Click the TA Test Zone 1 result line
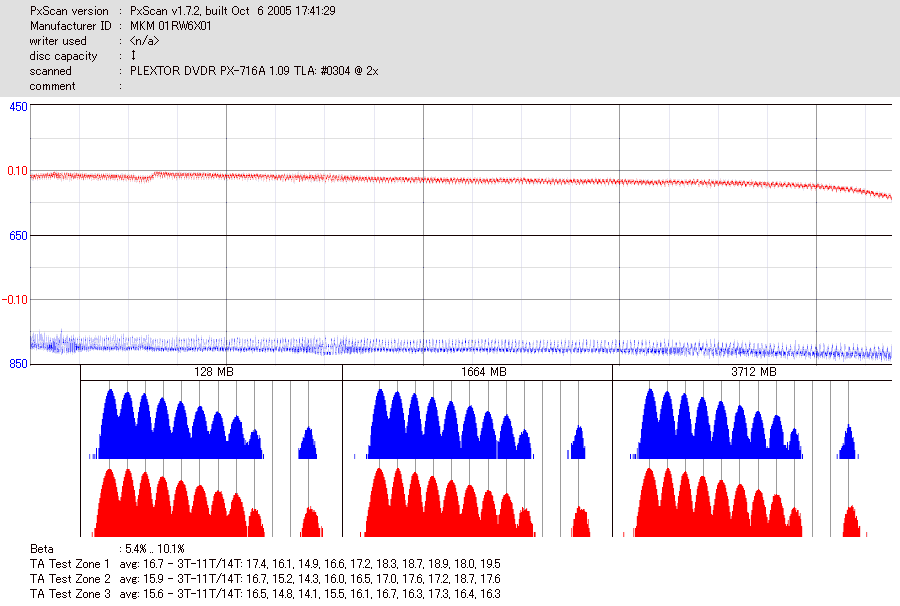The height and width of the screenshot is (606, 900). pyautogui.click(x=265, y=564)
